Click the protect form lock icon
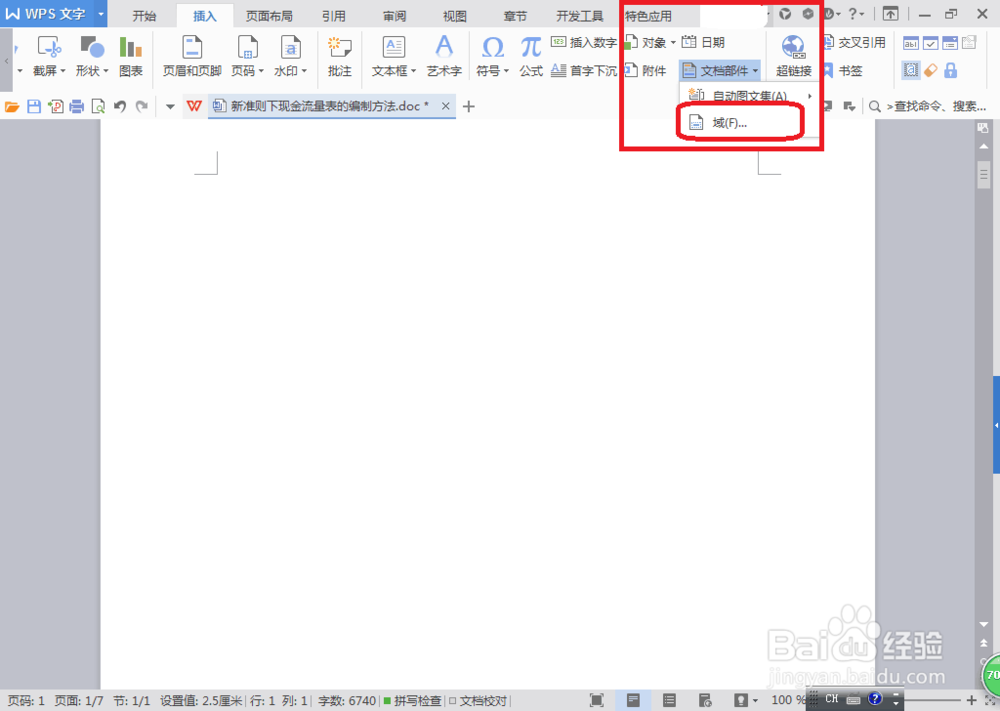 click(950, 70)
